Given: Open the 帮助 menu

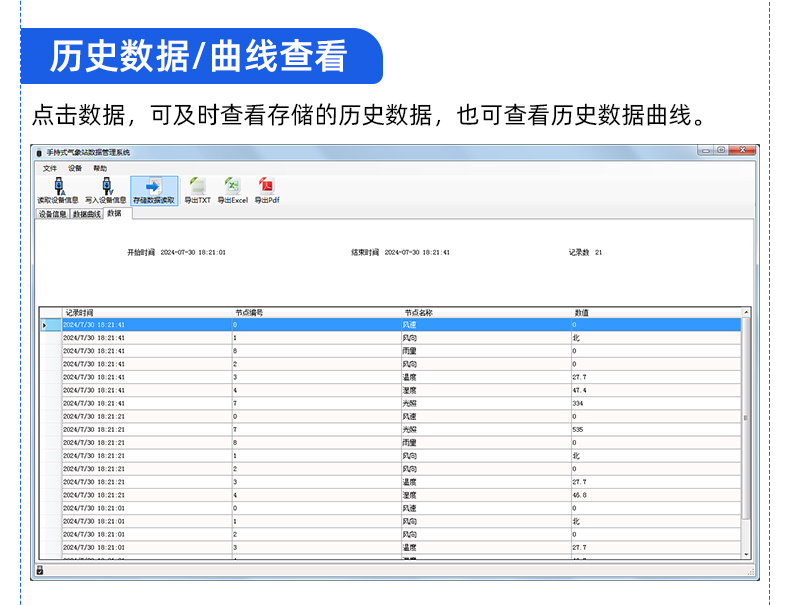Looking at the screenshot, I should pyautogui.click(x=100, y=168).
